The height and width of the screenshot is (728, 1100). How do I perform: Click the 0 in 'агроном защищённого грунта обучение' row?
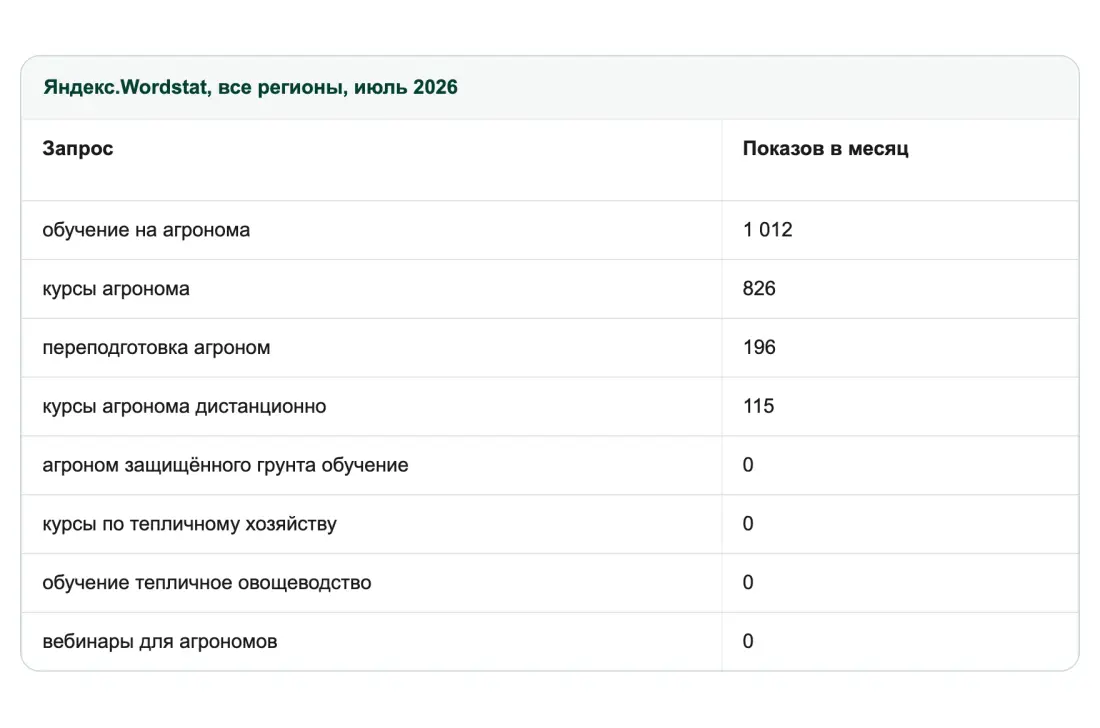(748, 466)
